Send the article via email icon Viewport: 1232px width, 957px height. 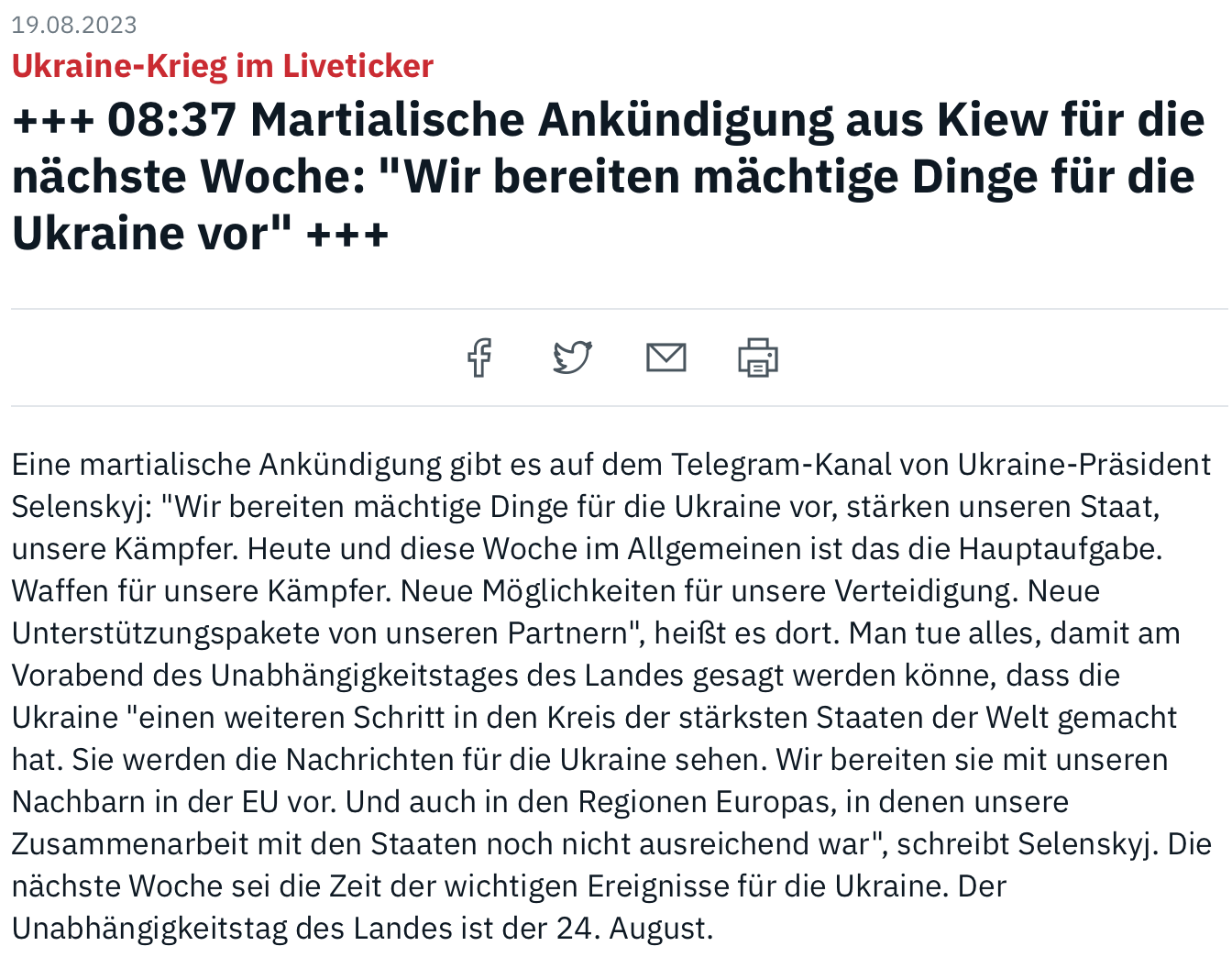point(666,357)
